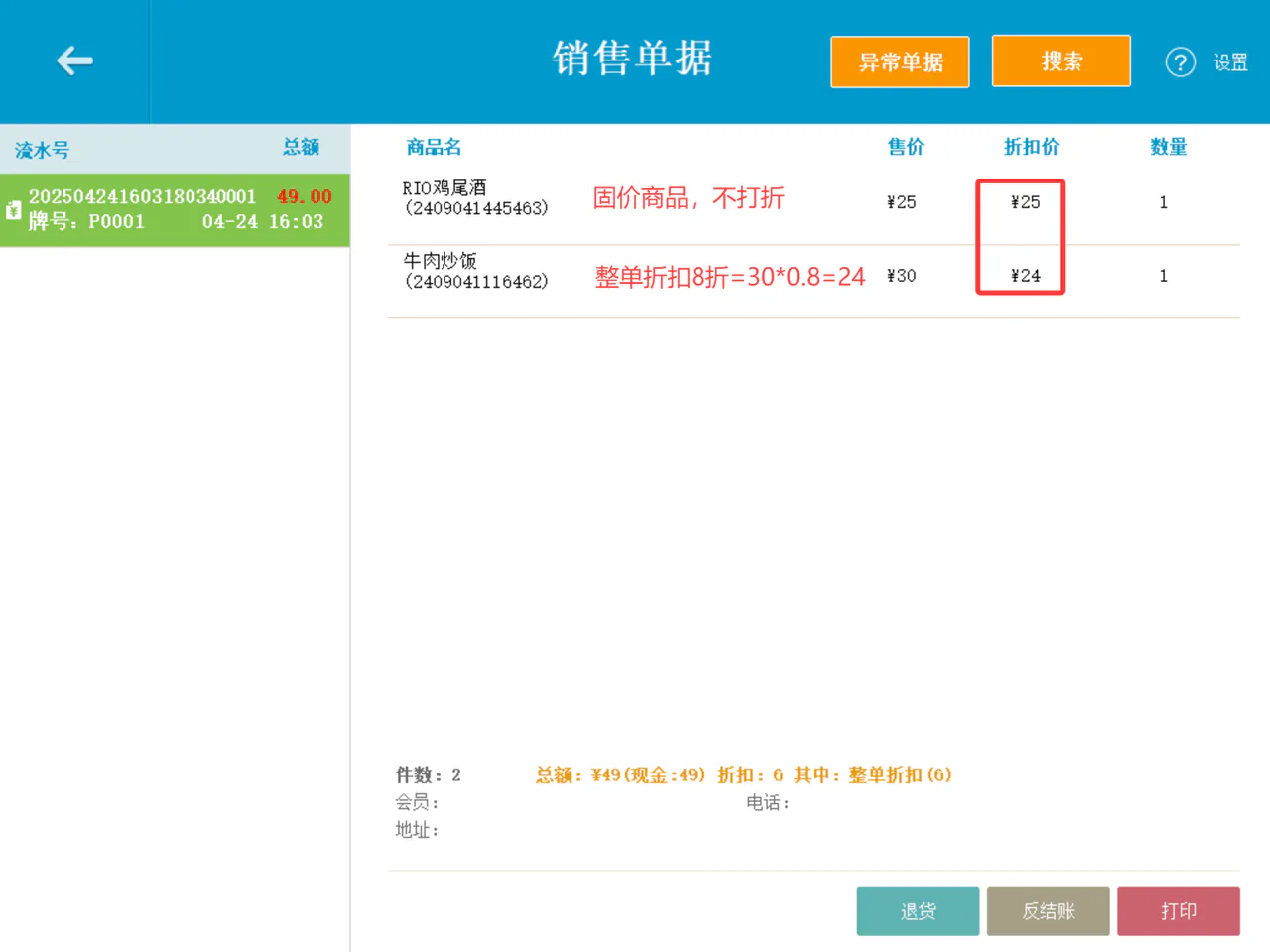This screenshot has height=952, width=1270.
Task: Click the 总额 column header
Action: (x=301, y=147)
